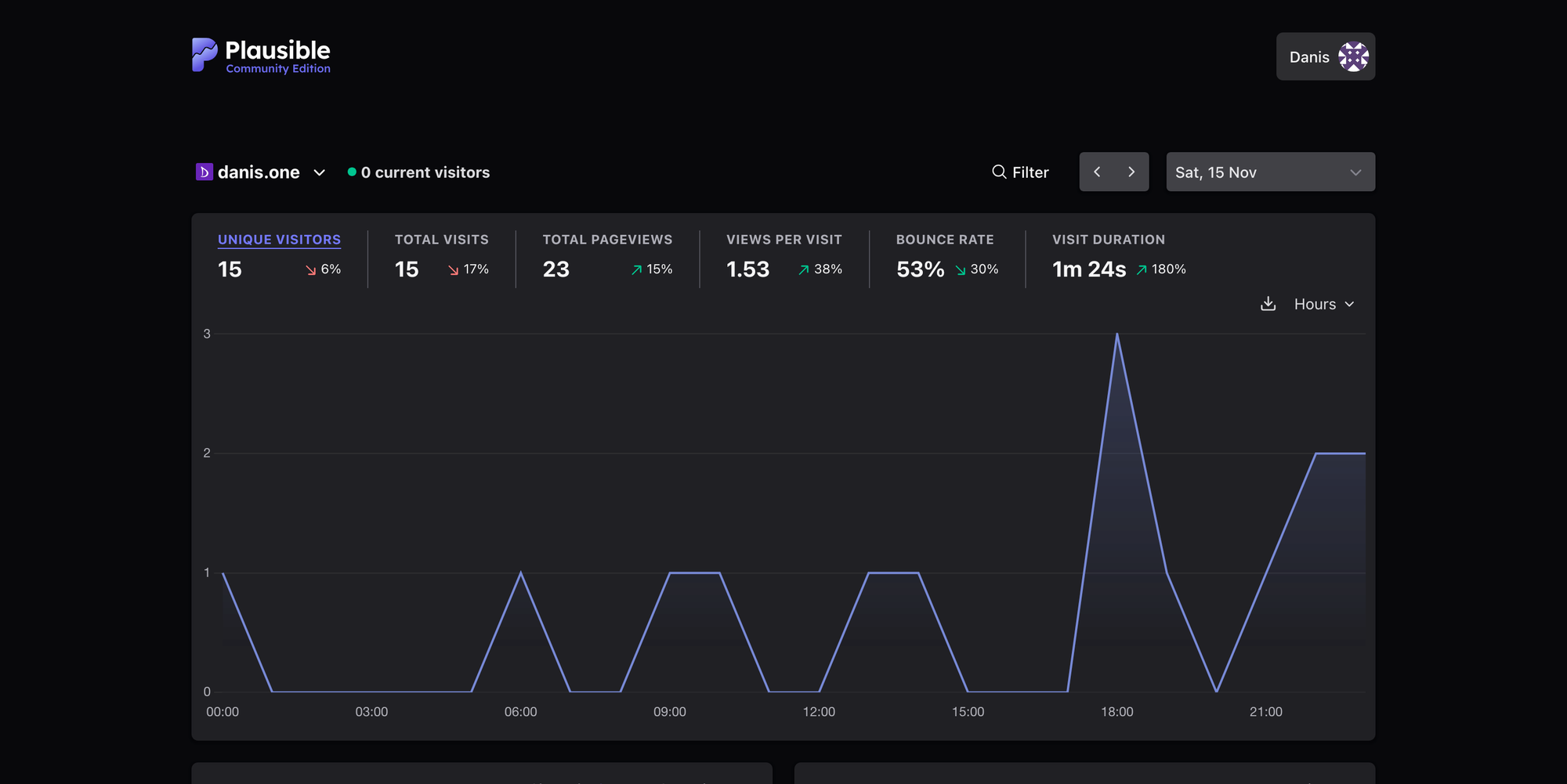
Task: Click the danis.one site favicon
Action: point(204,172)
